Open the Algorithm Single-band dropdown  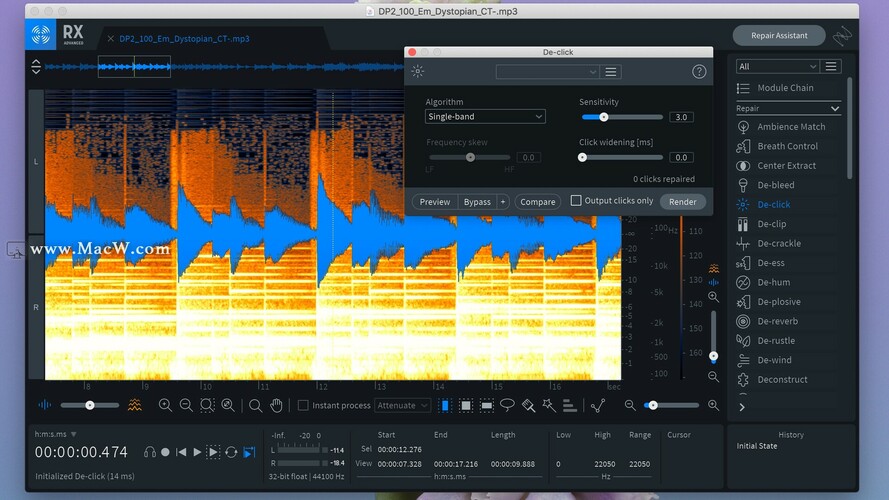(485, 117)
